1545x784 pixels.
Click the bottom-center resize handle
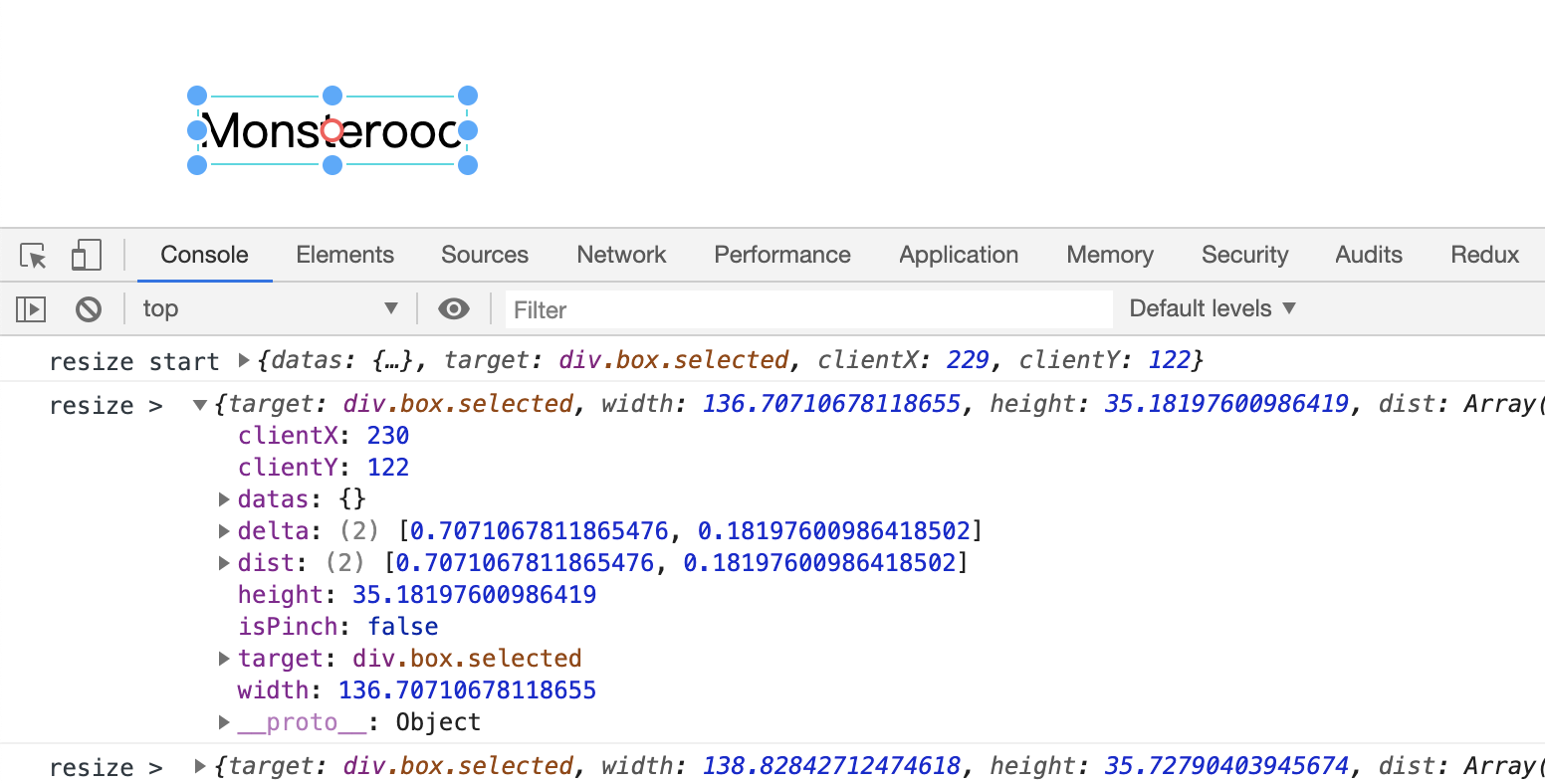(x=332, y=165)
